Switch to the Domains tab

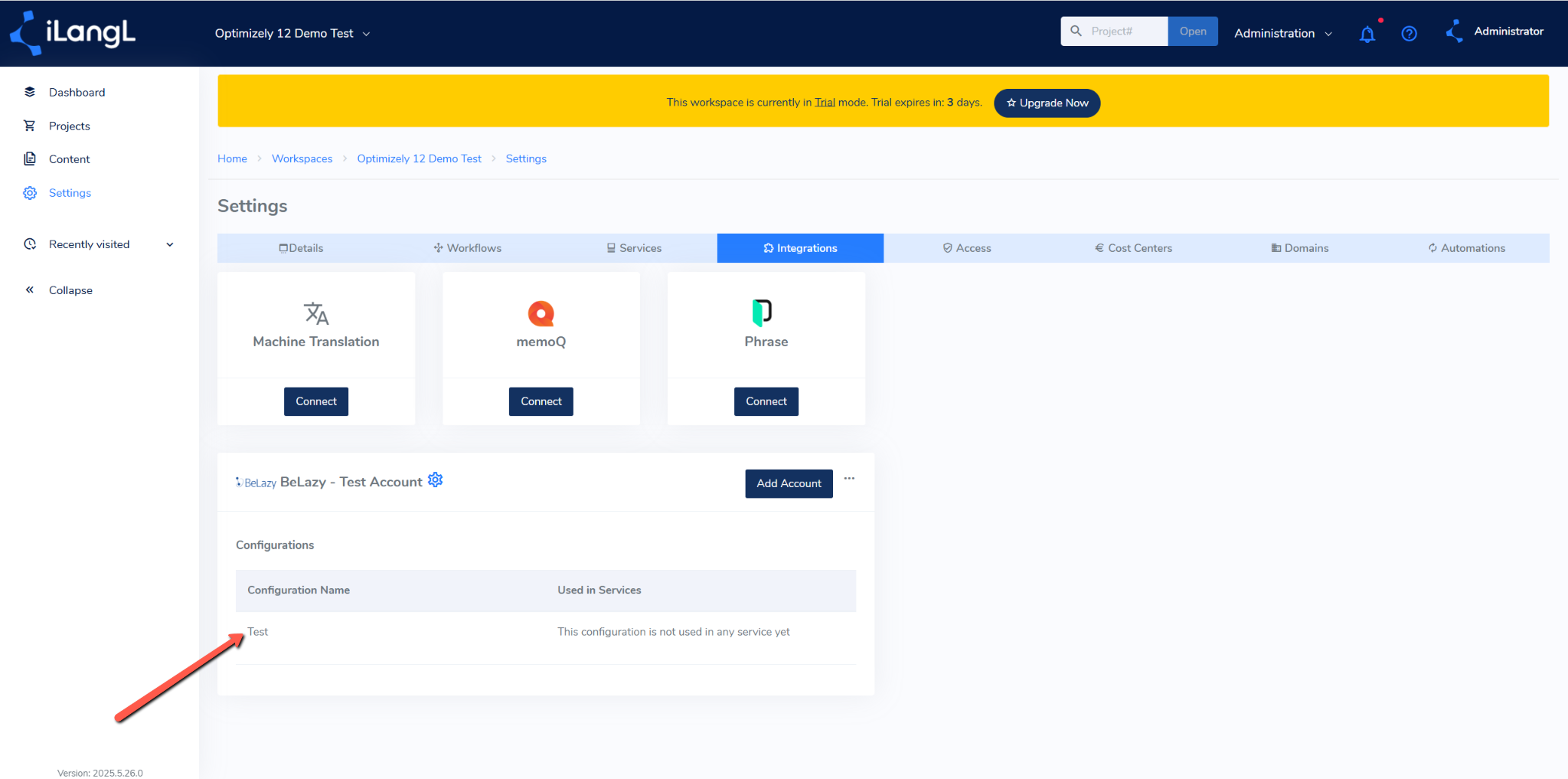point(1299,248)
